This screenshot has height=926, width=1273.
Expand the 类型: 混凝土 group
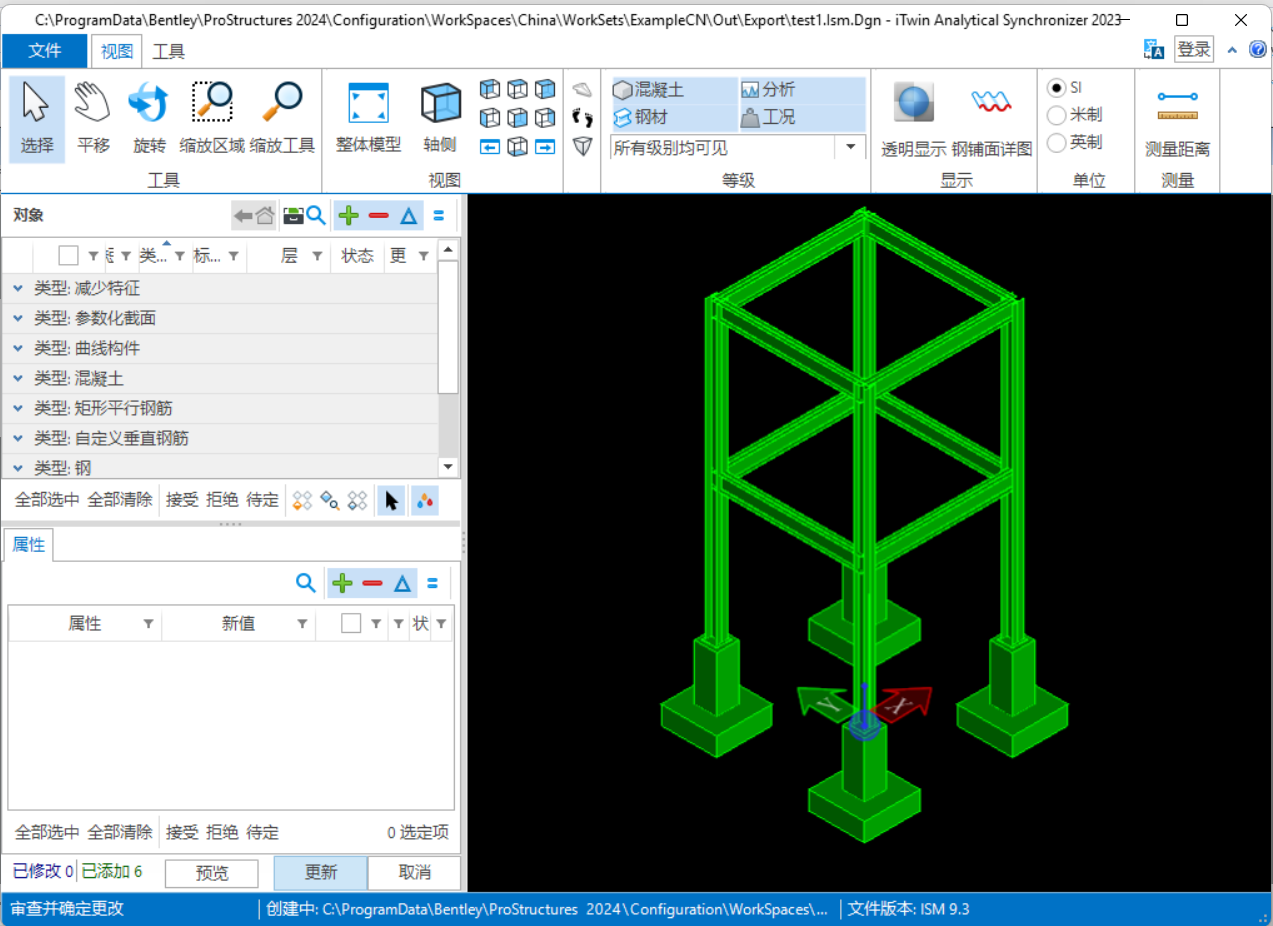18,379
